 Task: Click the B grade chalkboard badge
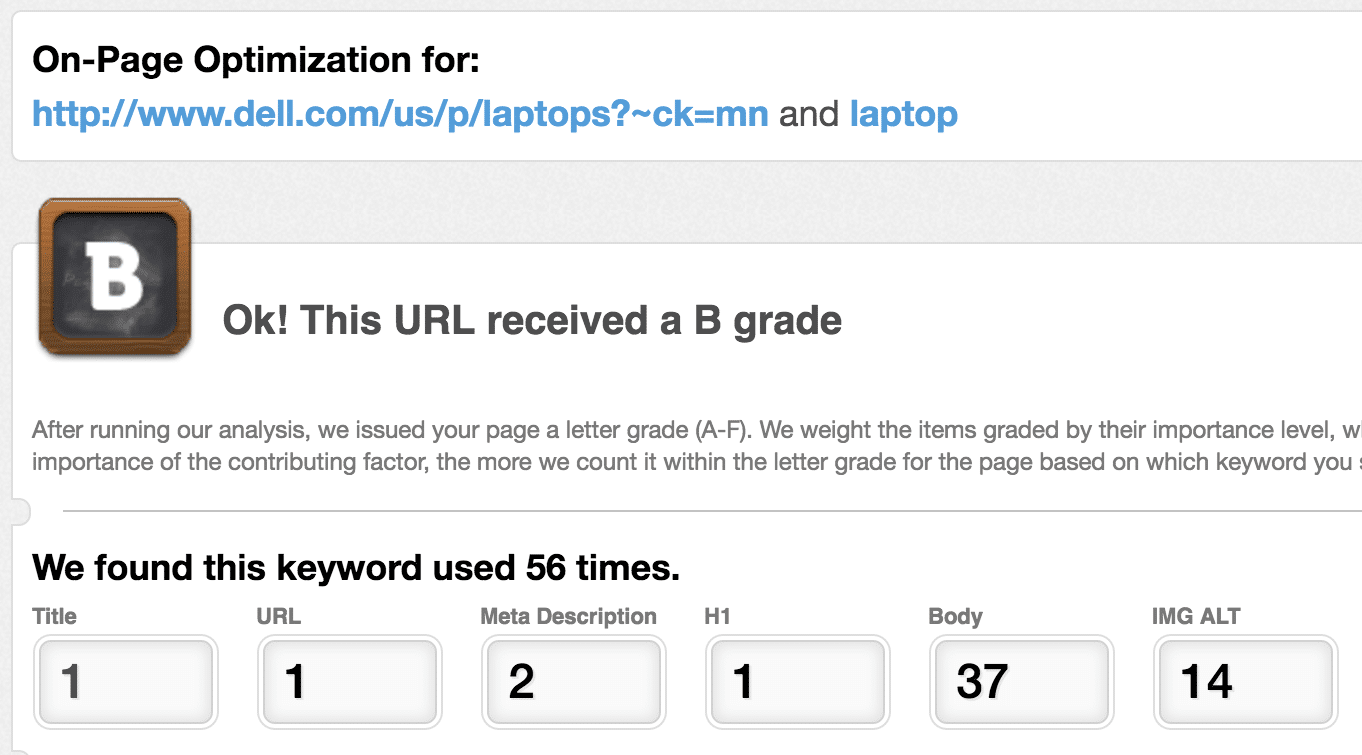(113, 276)
